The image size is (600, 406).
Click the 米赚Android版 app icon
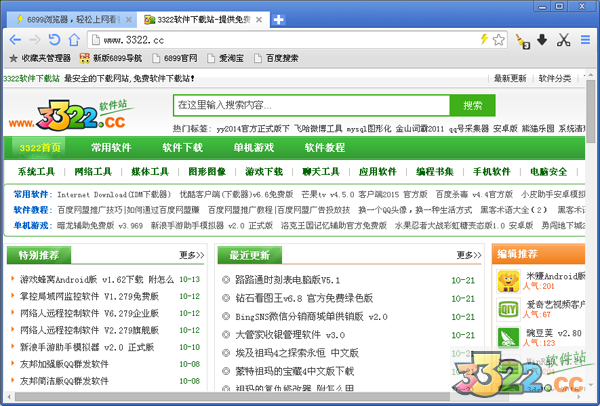[508, 281]
